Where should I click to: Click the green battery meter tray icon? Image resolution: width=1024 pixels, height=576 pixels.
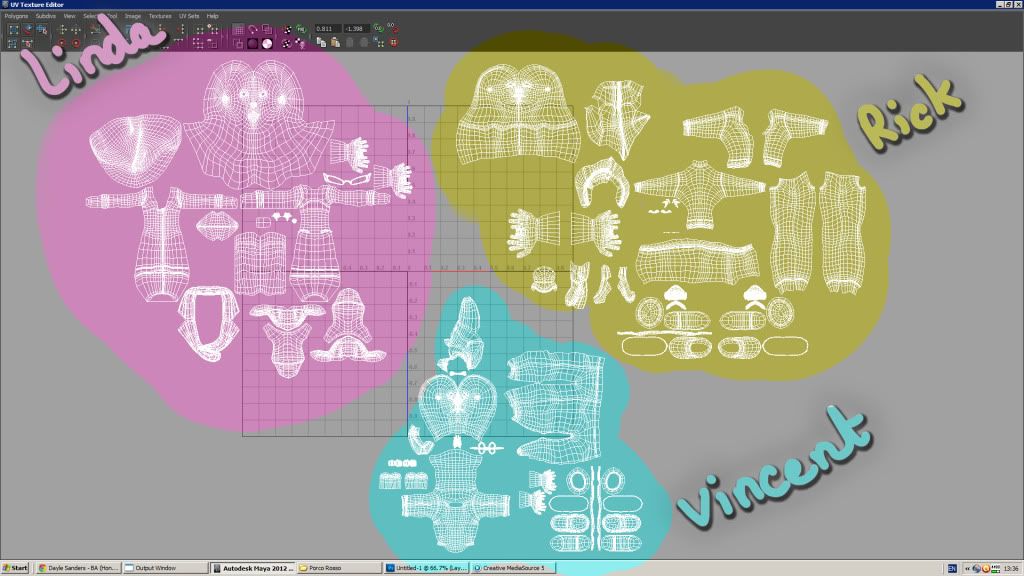995,569
